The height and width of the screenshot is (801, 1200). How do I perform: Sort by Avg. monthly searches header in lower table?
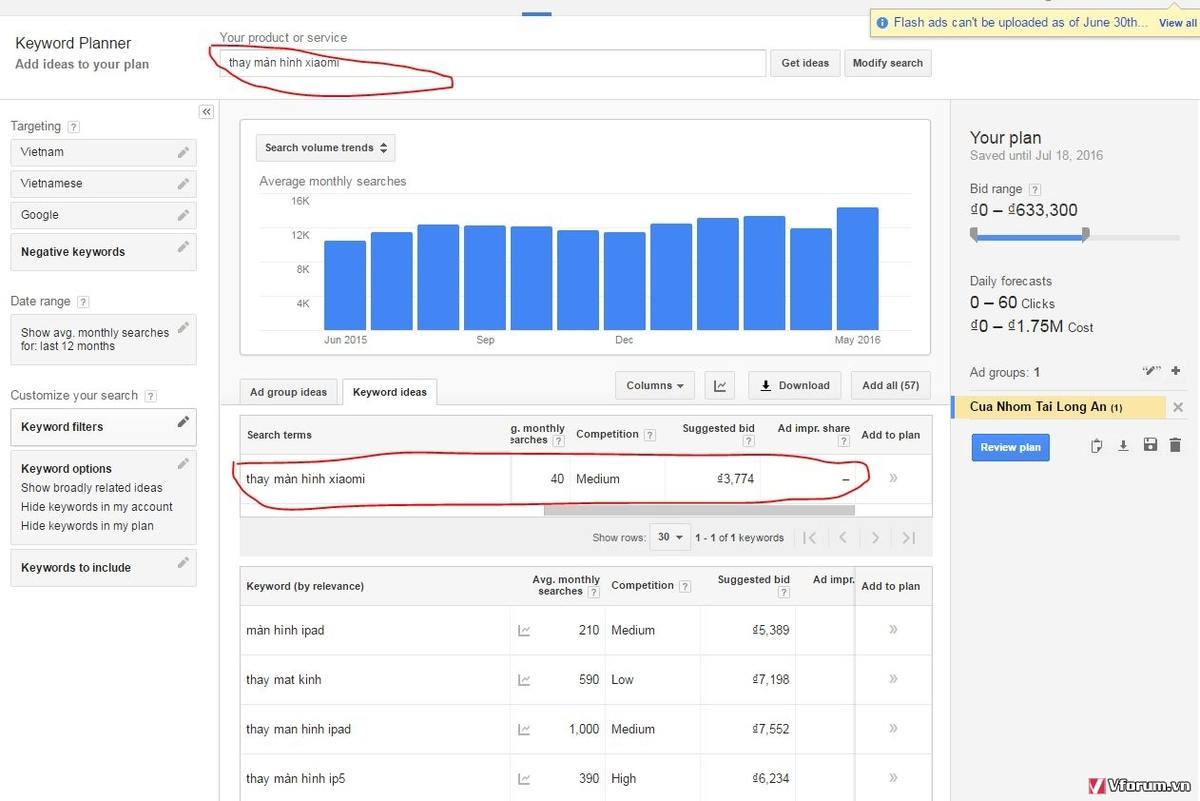[566, 585]
